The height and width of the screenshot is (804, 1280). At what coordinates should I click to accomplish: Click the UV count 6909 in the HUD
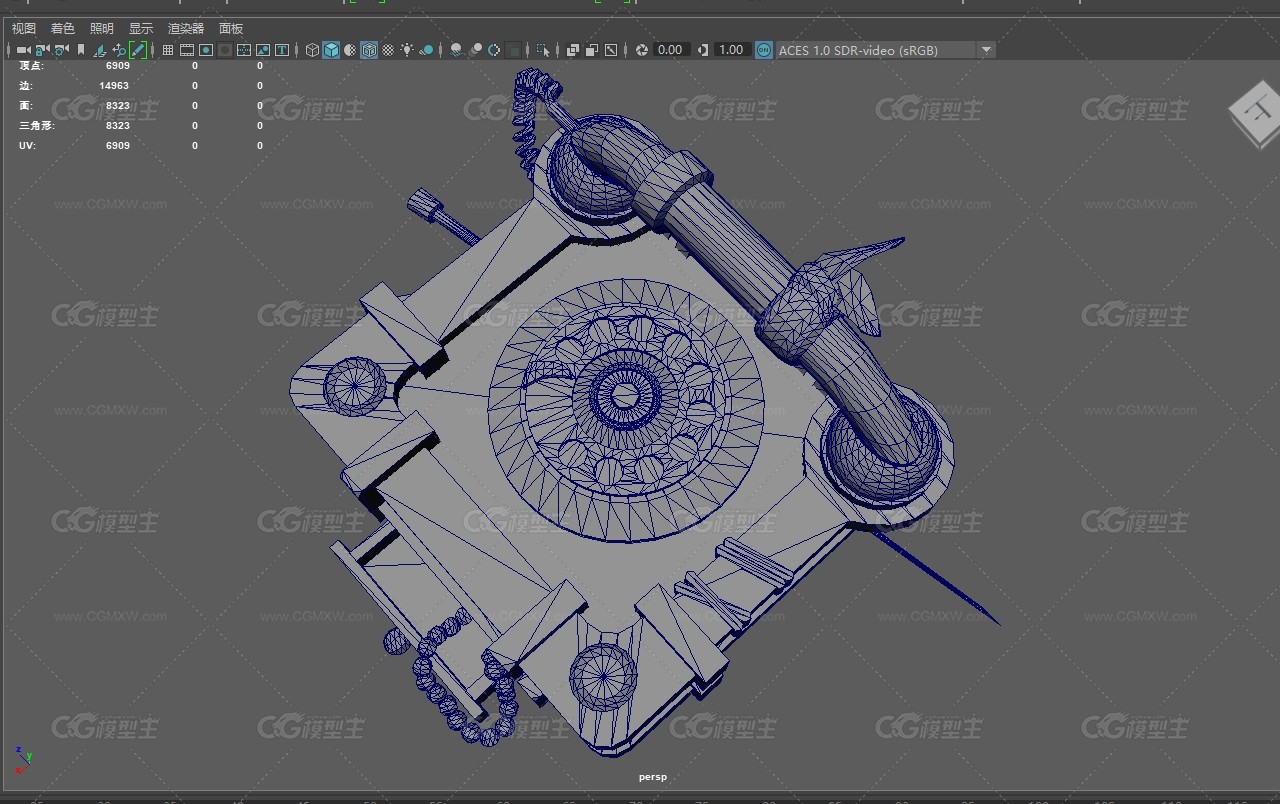pyautogui.click(x=118, y=146)
